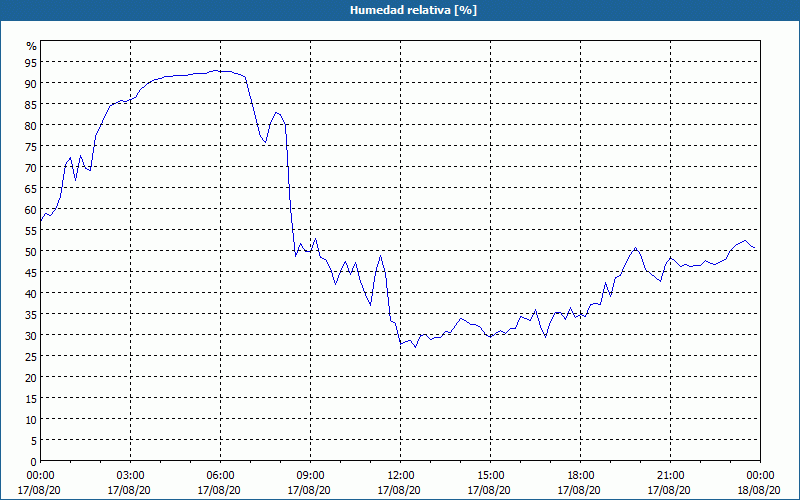Click the "Humedad relativa [%]" chart title

(413, 10)
